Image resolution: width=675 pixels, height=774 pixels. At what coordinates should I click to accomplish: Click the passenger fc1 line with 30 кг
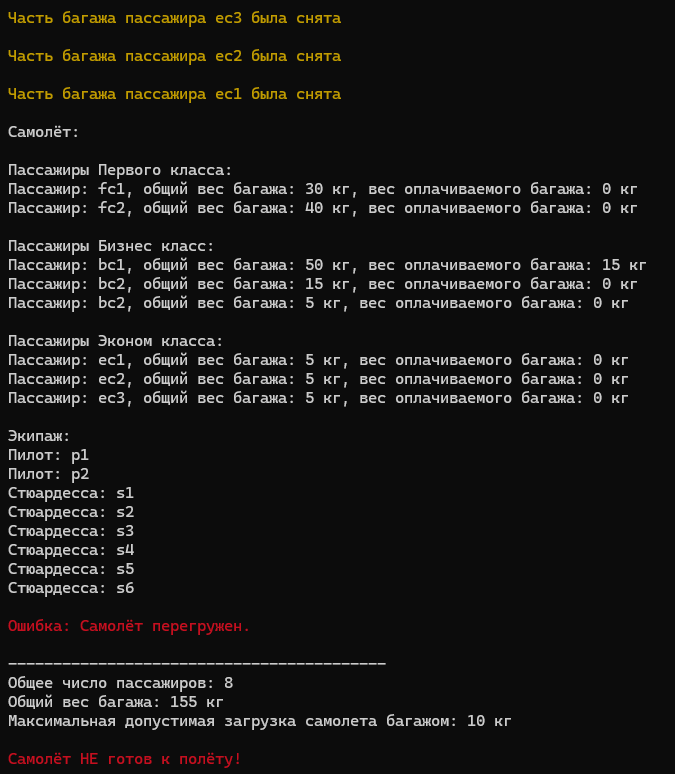[322, 189]
